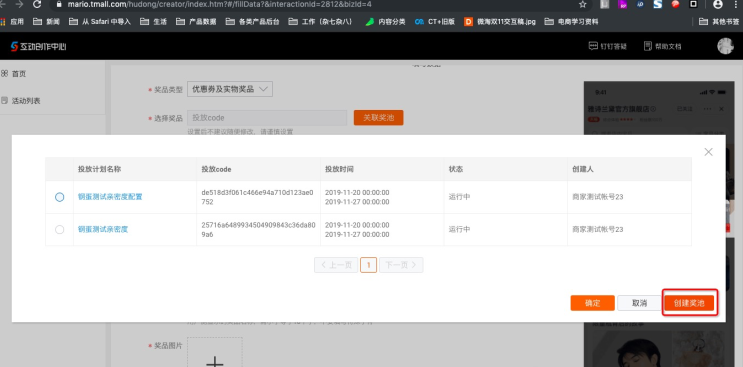The height and width of the screenshot is (367, 743).
Task: Open the 工作（杂七杂八） bookmark folder
Action: pyautogui.click(x=321, y=22)
